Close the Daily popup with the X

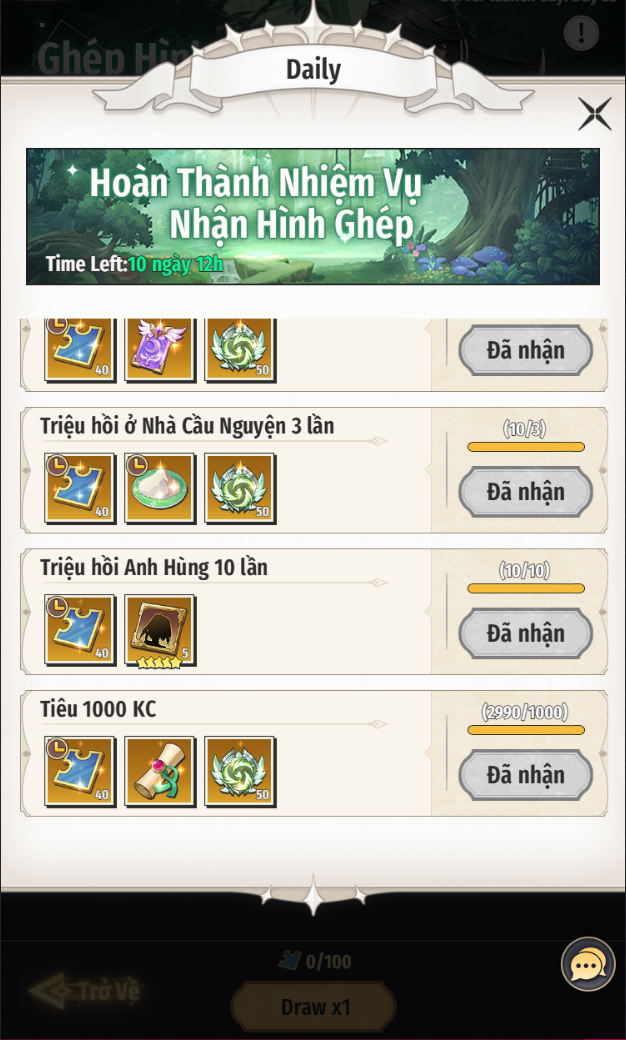[594, 113]
